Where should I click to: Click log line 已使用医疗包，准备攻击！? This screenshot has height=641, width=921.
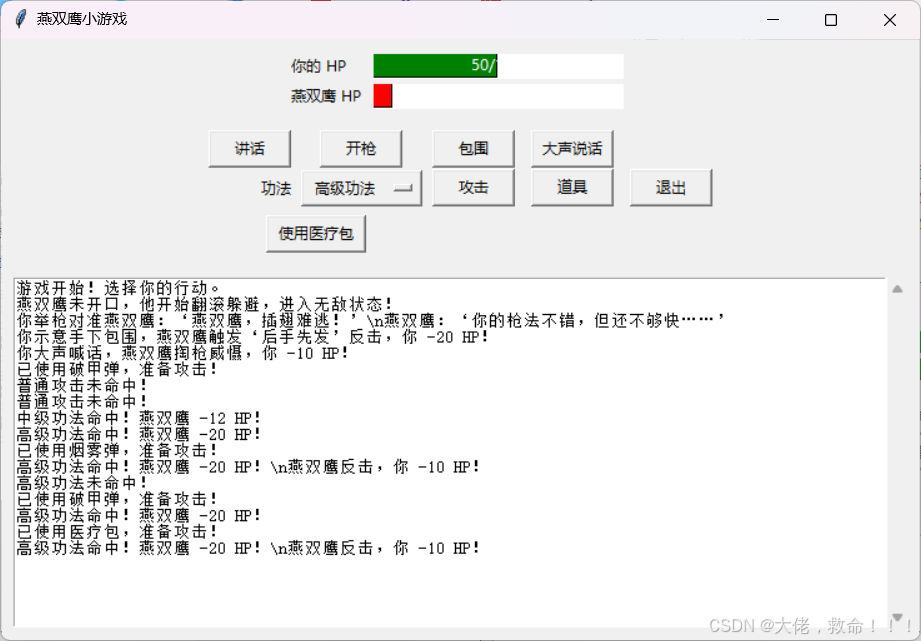click(x=117, y=532)
